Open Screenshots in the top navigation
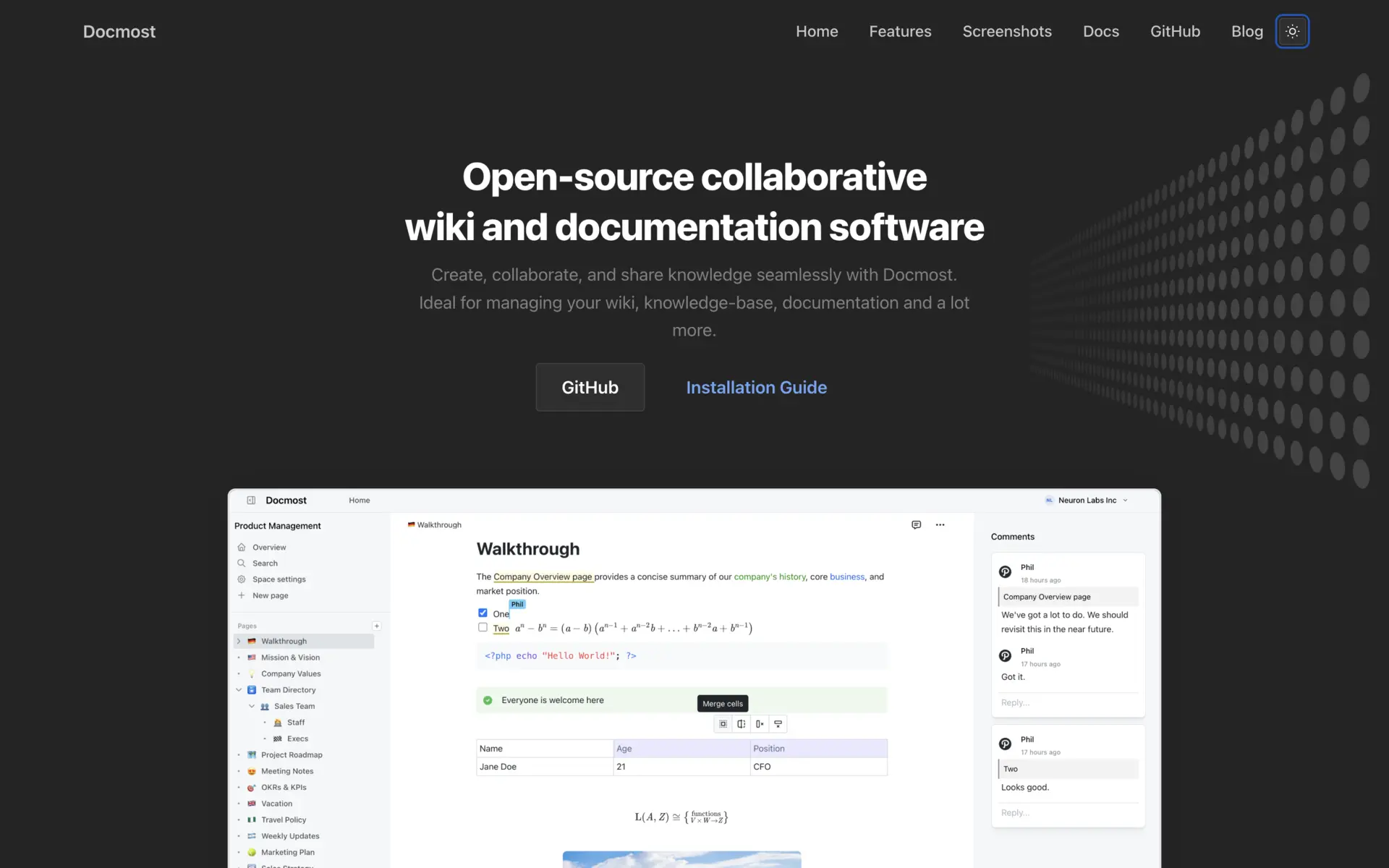This screenshot has height=868, width=1389. coord(1006,31)
